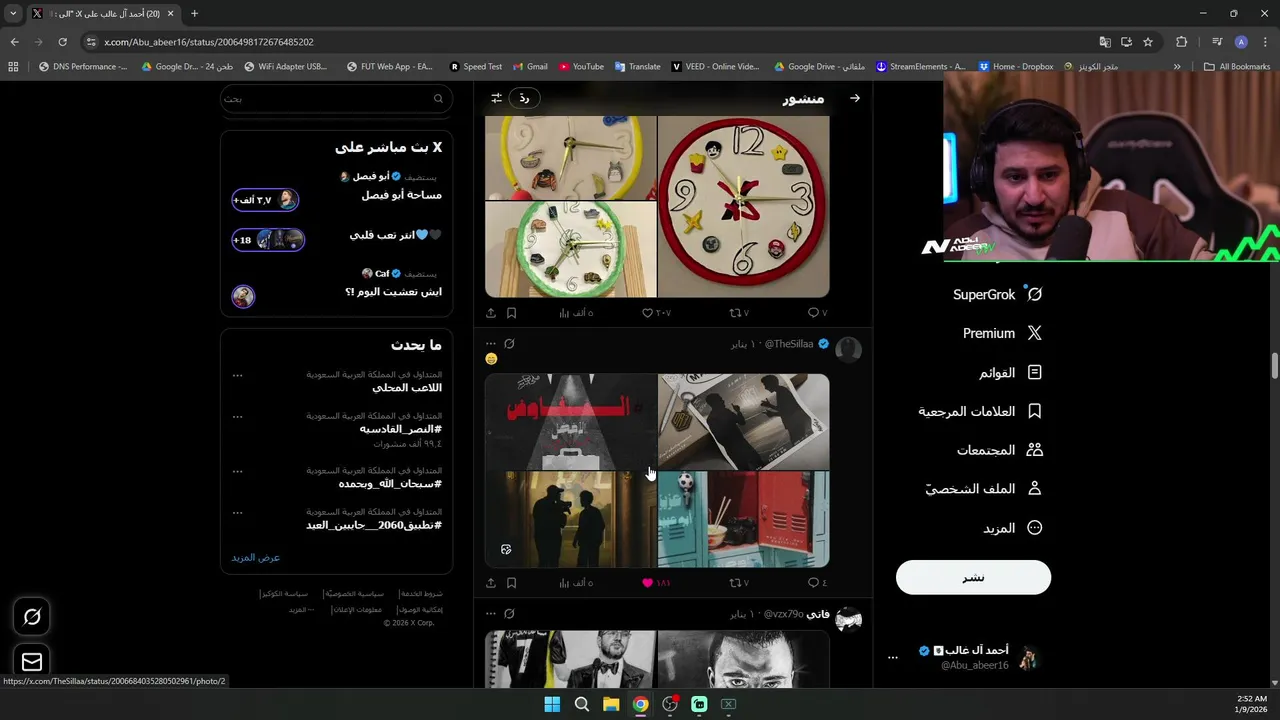Open locker image in TheSillaa post
This screenshot has width=1280, height=720.
pyautogui.click(x=743, y=519)
